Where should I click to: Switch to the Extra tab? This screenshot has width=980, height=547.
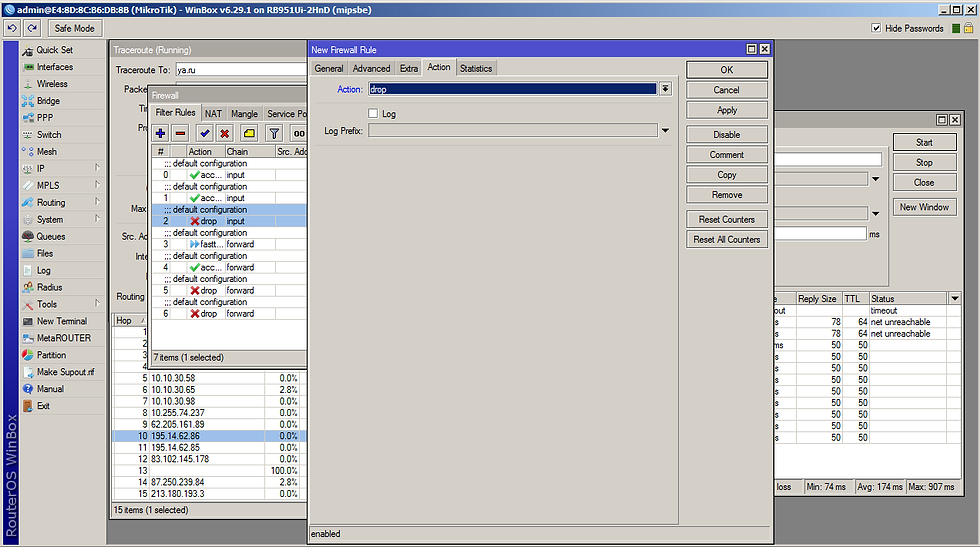pyautogui.click(x=409, y=68)
